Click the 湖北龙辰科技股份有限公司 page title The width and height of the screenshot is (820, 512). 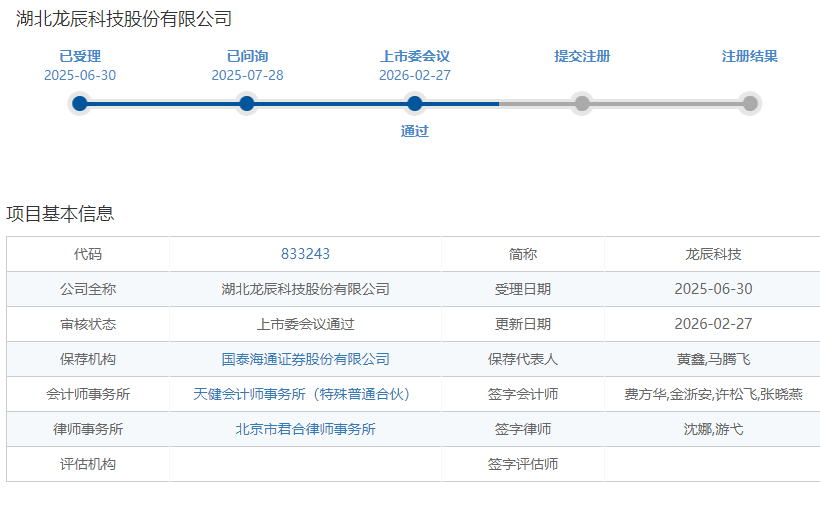click(x=124, y=18)
